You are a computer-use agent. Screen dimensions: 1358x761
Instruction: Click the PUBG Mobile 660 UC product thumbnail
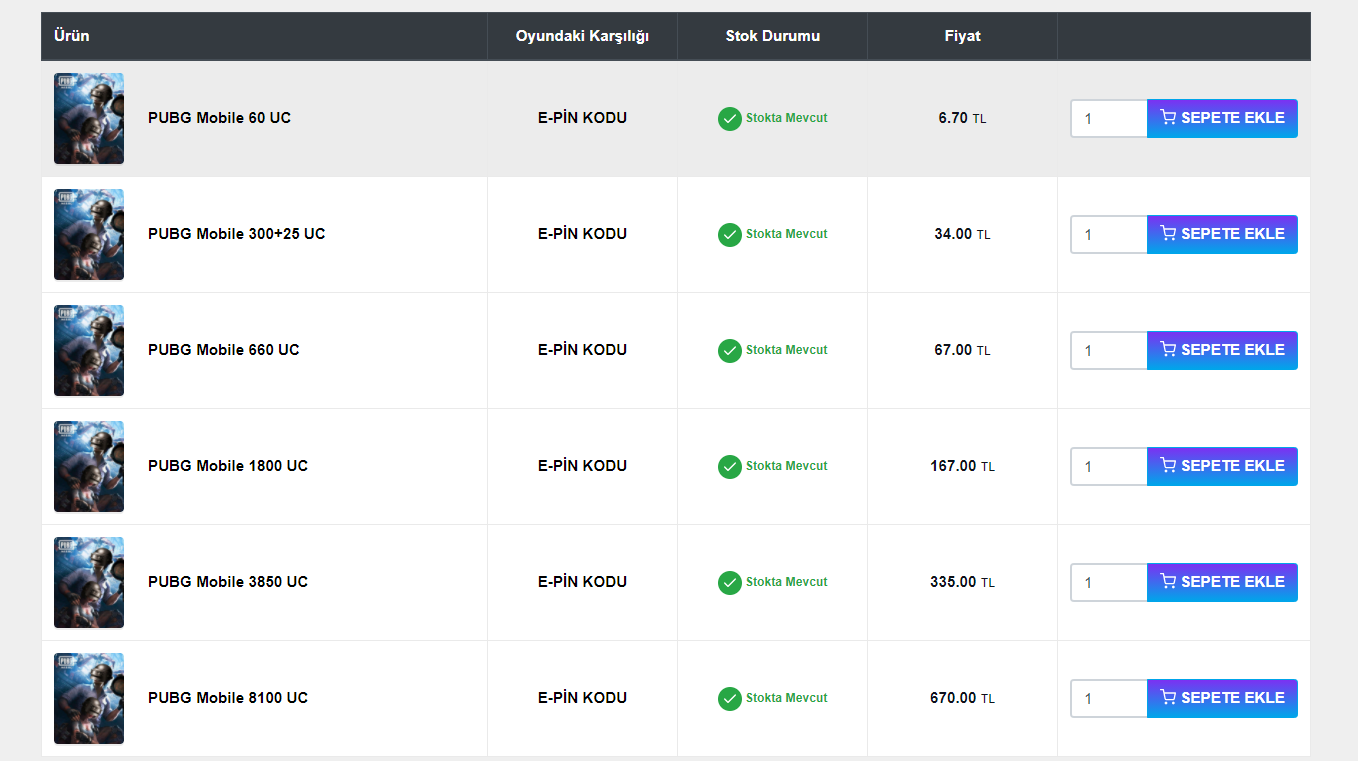tap(89, 350)
